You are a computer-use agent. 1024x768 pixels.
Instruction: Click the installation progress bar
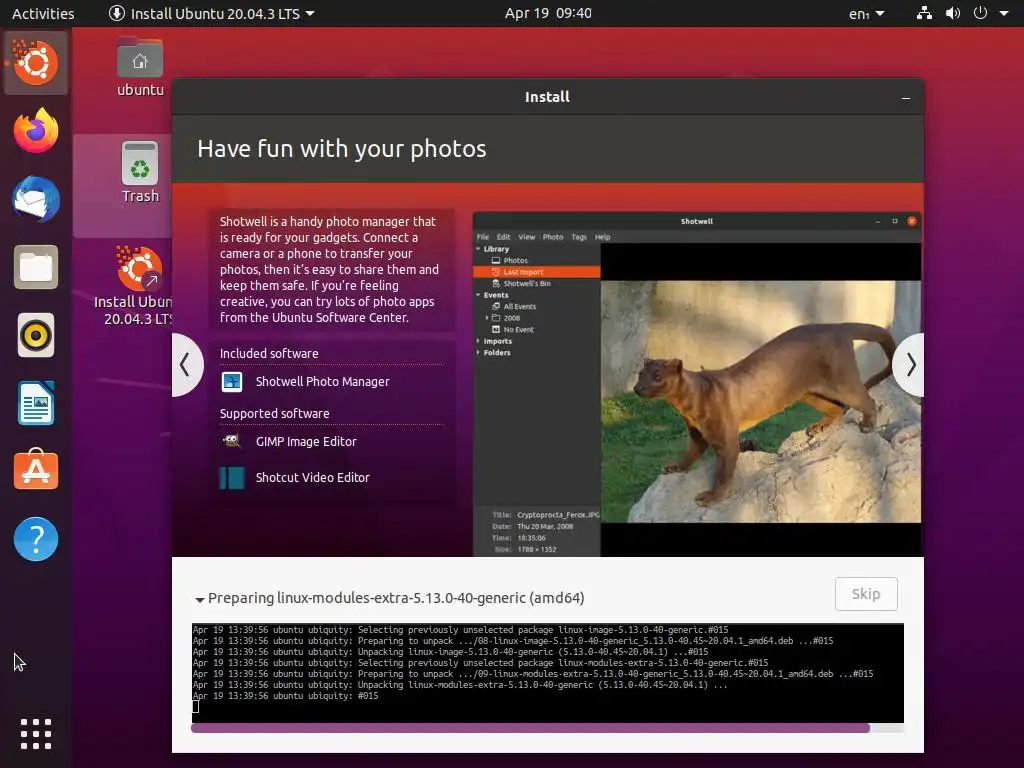(x=547, y=728)
